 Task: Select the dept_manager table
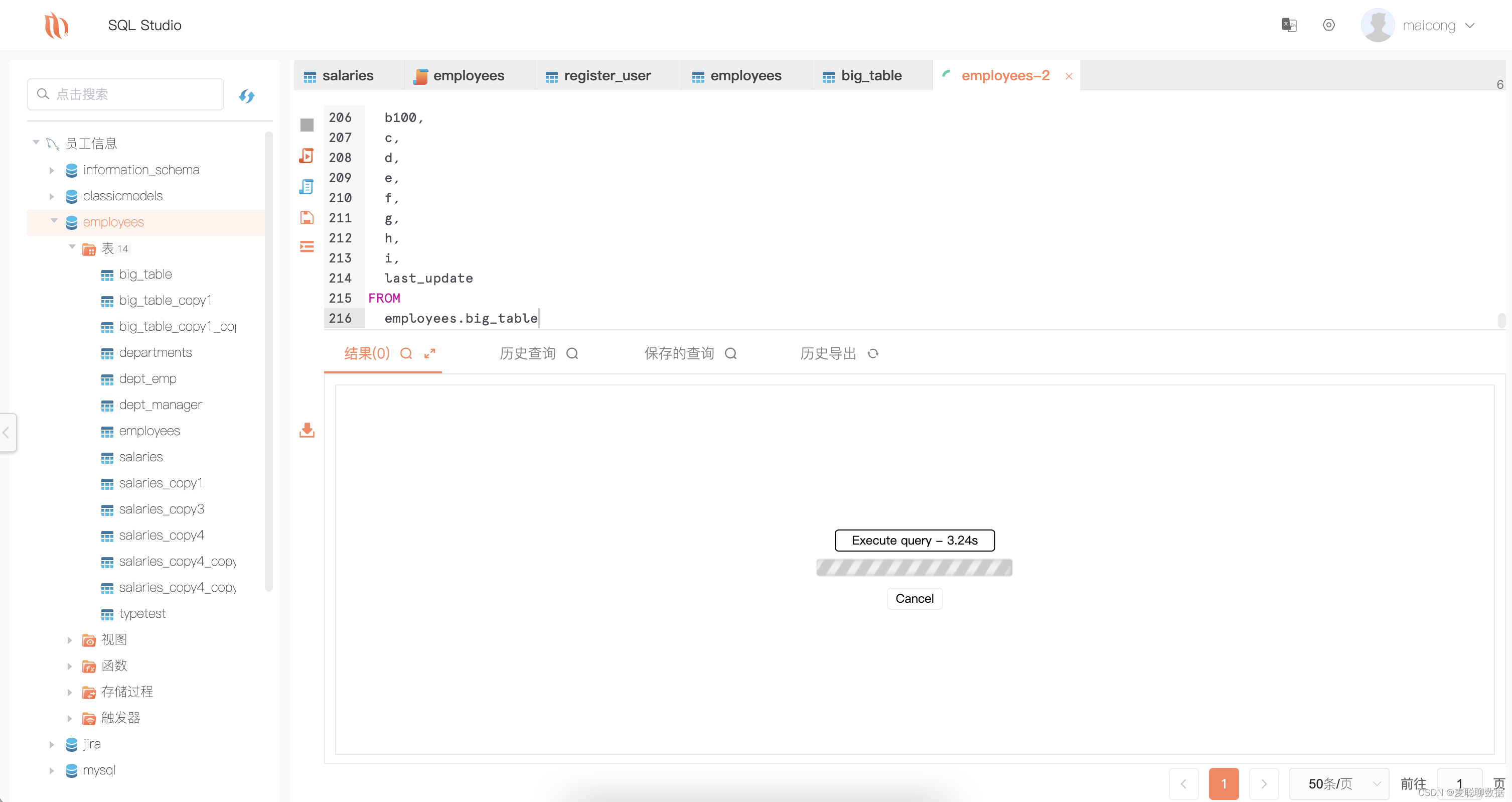160,405
